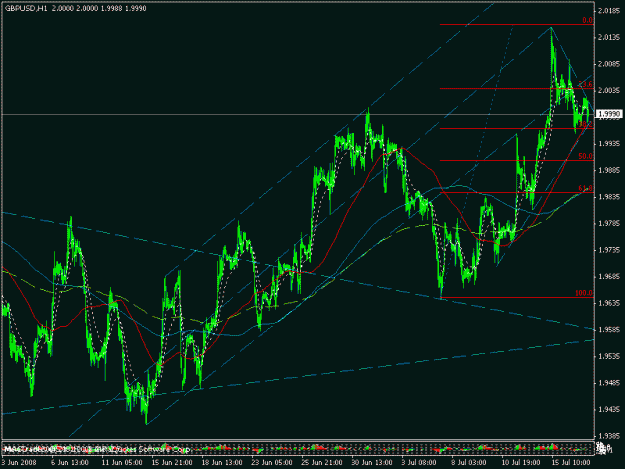Click the 23 Jun 05:00 time label
The image size is (625, 469).
(x=272, y=463)
